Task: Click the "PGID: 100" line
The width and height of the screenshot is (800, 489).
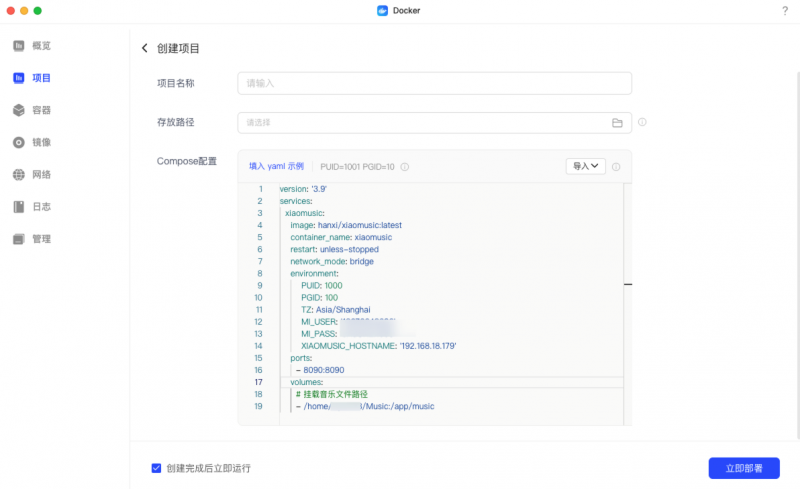Action: pyautogui.click(x=319, y=298)
